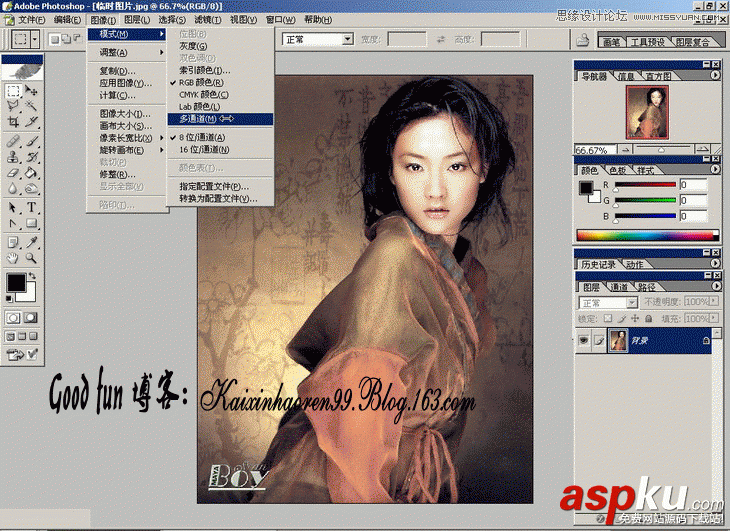This screenshot has height=531, width=730.
Task: Select the Eyedropper tool
Action: coord(31,242)
